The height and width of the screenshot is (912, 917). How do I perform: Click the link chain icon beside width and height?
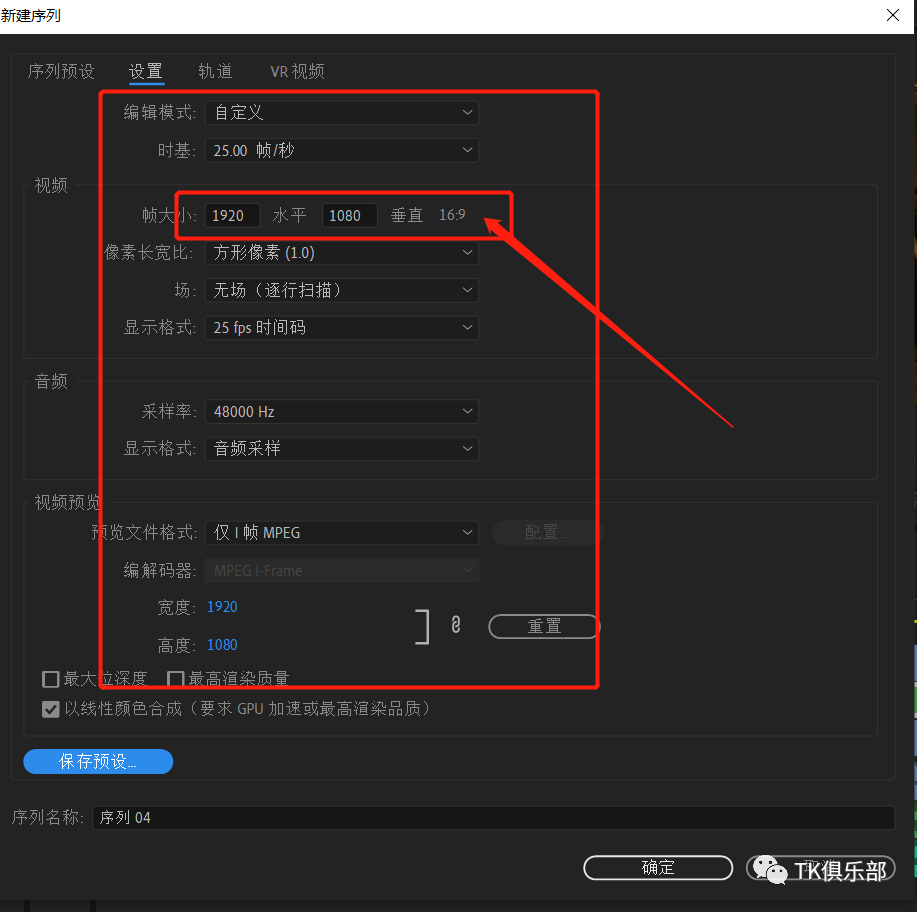(456, 625)
